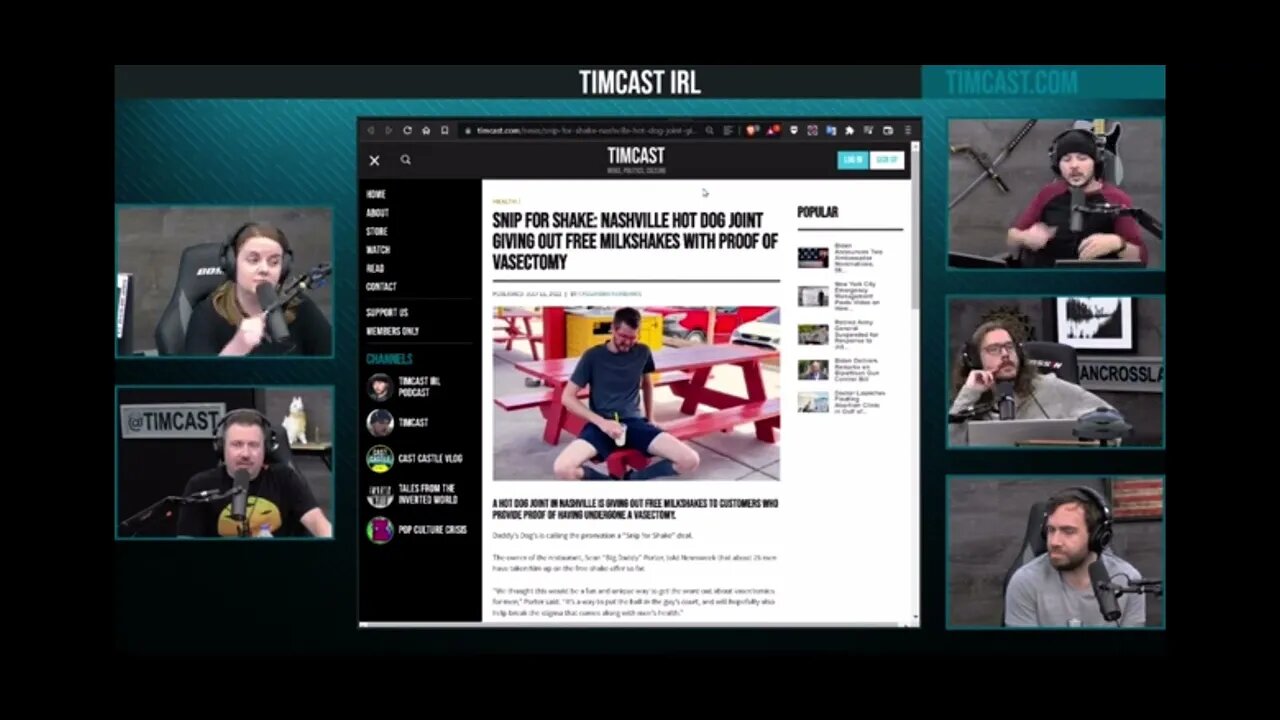This screenshot has height=720, width=1280.
Task: Open READ in the side menu
Action: (375, 268)
